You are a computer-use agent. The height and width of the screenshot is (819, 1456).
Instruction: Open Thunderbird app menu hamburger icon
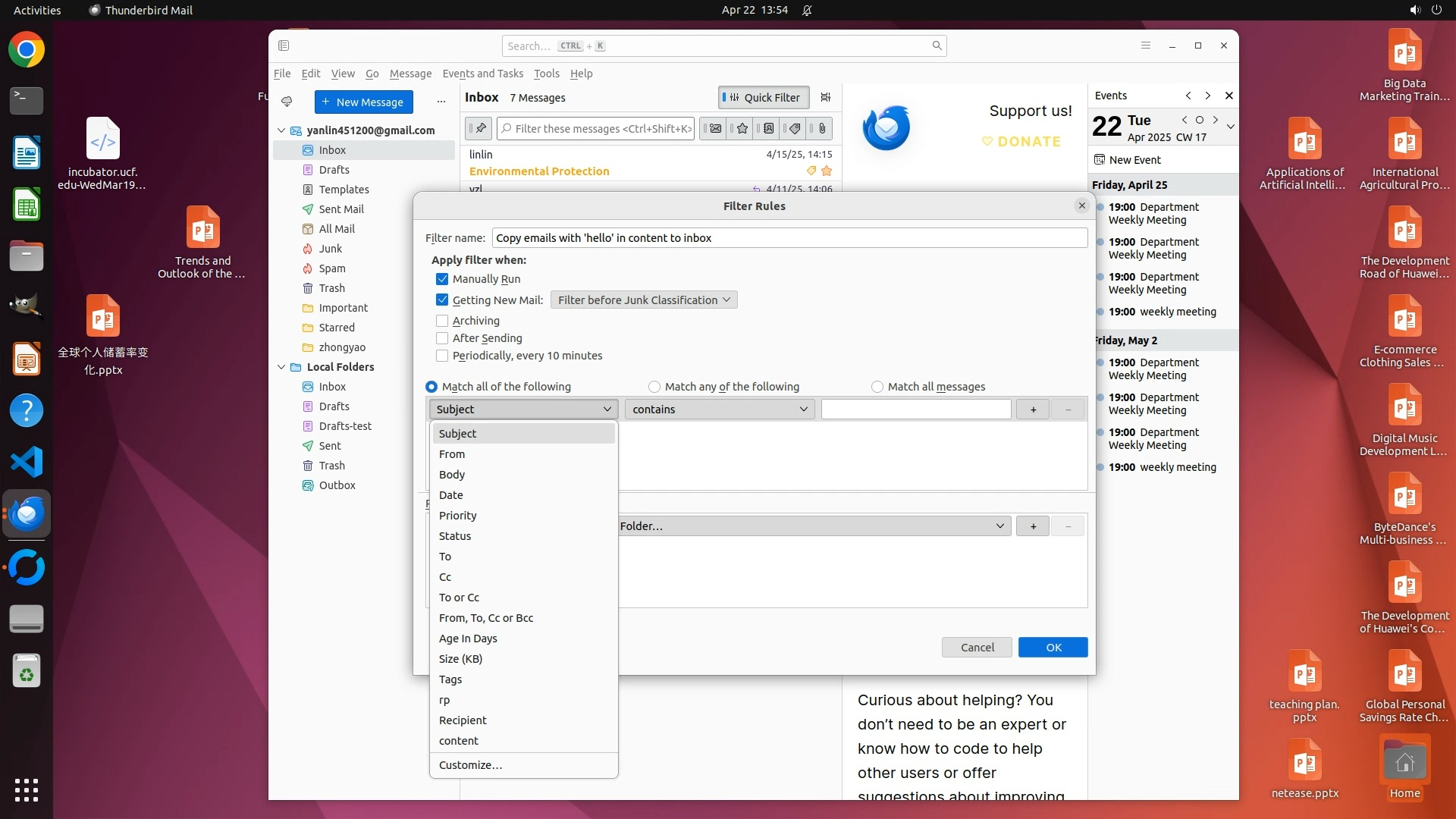pos(1146,45)
